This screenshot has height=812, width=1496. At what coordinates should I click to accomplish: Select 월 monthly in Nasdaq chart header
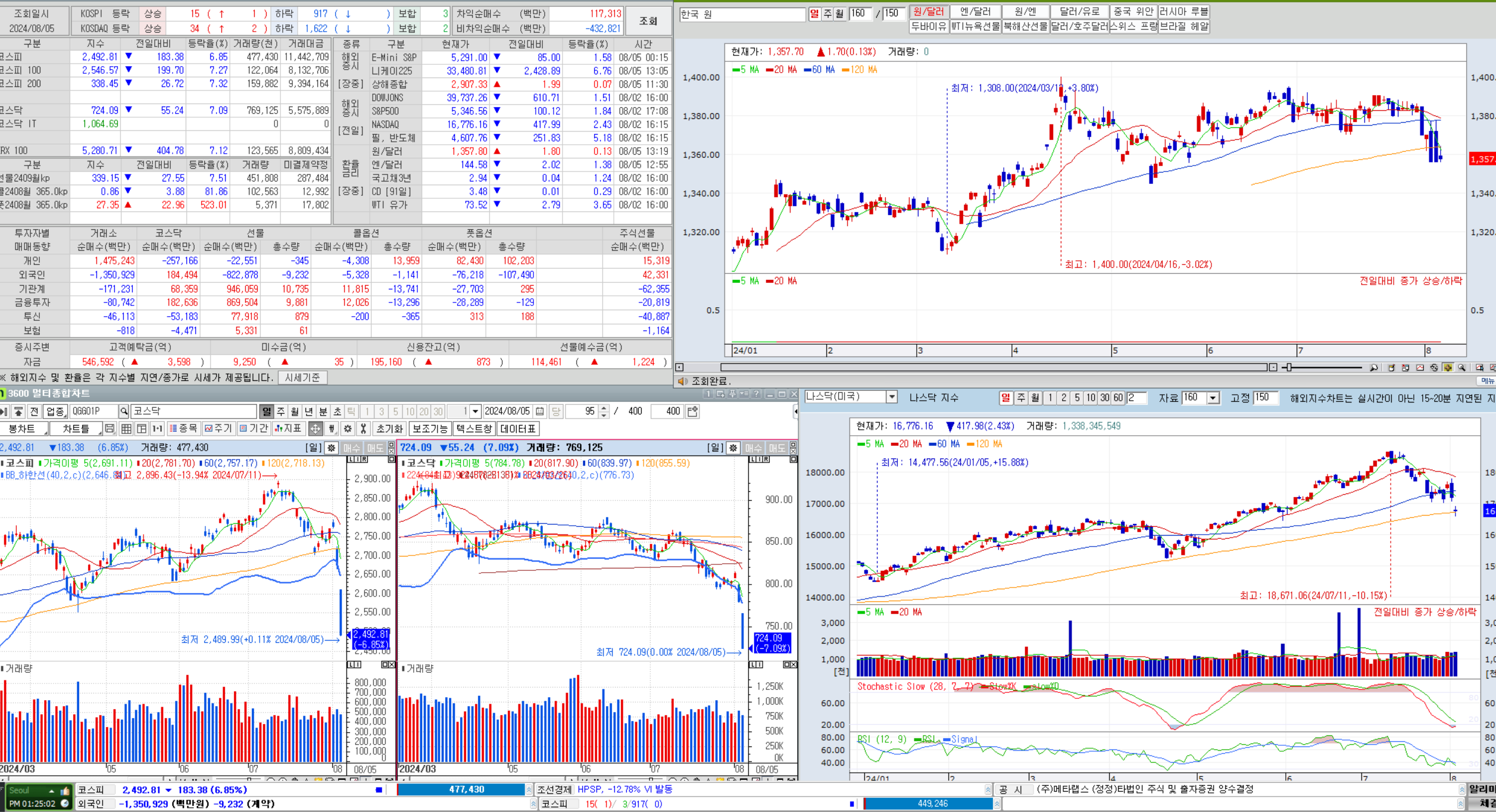(x=1035, y=398)
